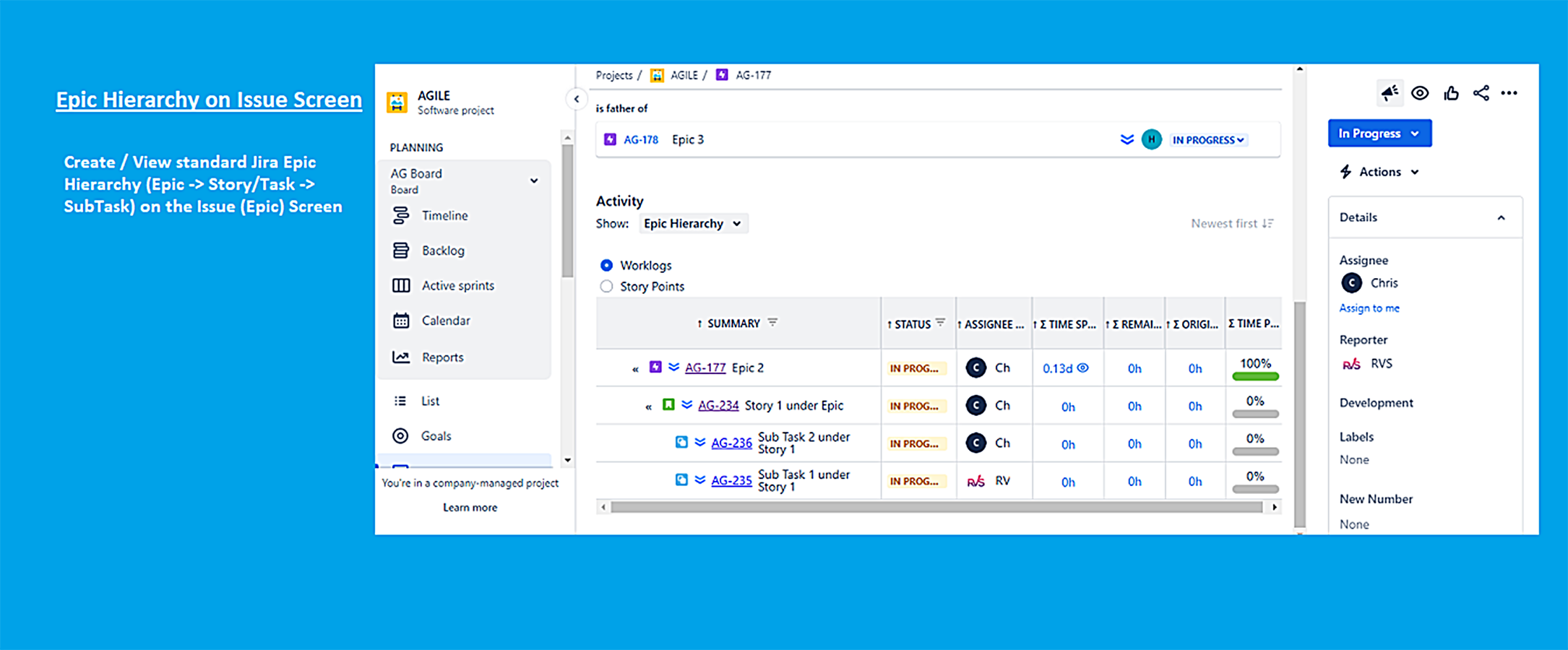
Task: Open the Actions dropdown
Action: (1379, 172)
